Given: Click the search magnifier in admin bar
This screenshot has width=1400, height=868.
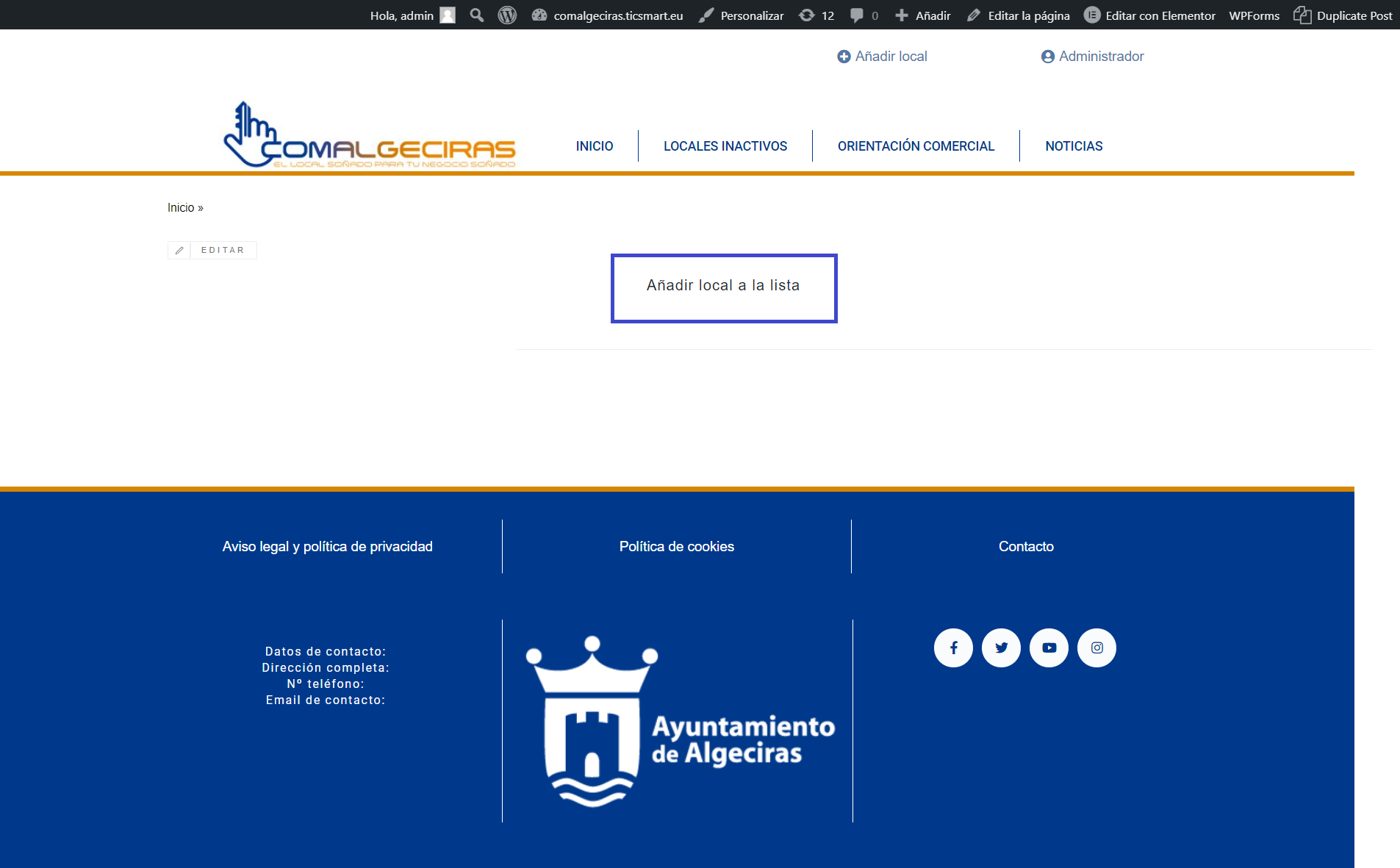Looking at the screenshot, I should pos(477,15).
